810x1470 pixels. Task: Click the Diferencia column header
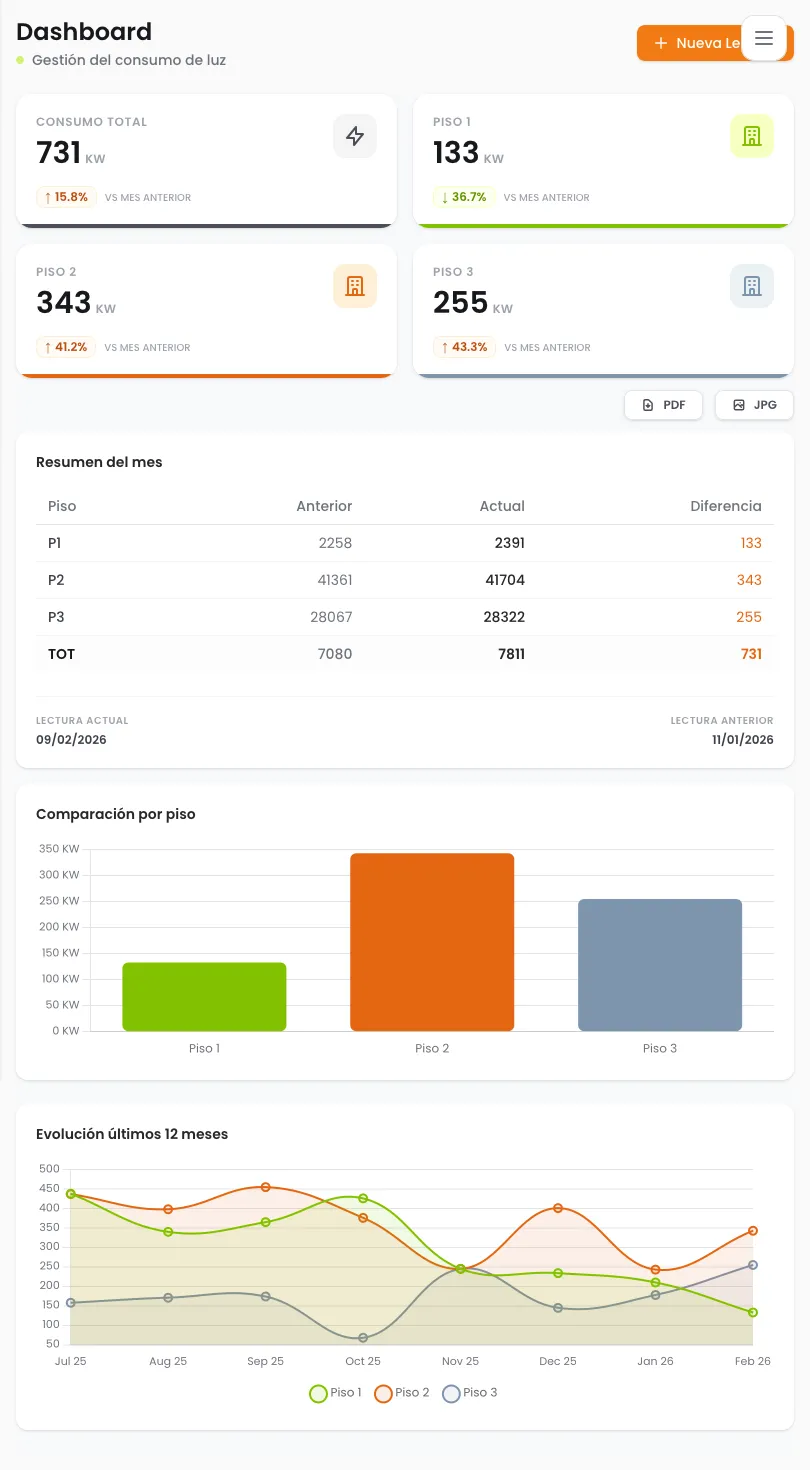click(x=725, y=506)
